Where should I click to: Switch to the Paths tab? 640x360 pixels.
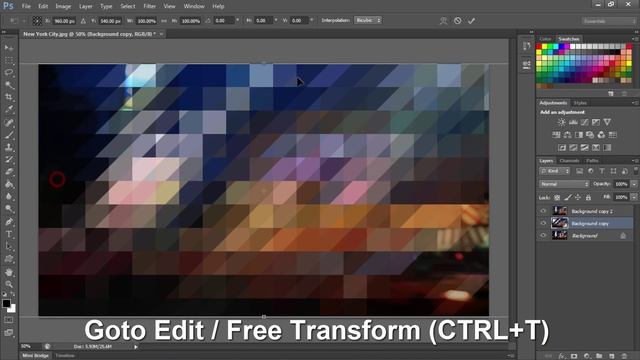592,161
